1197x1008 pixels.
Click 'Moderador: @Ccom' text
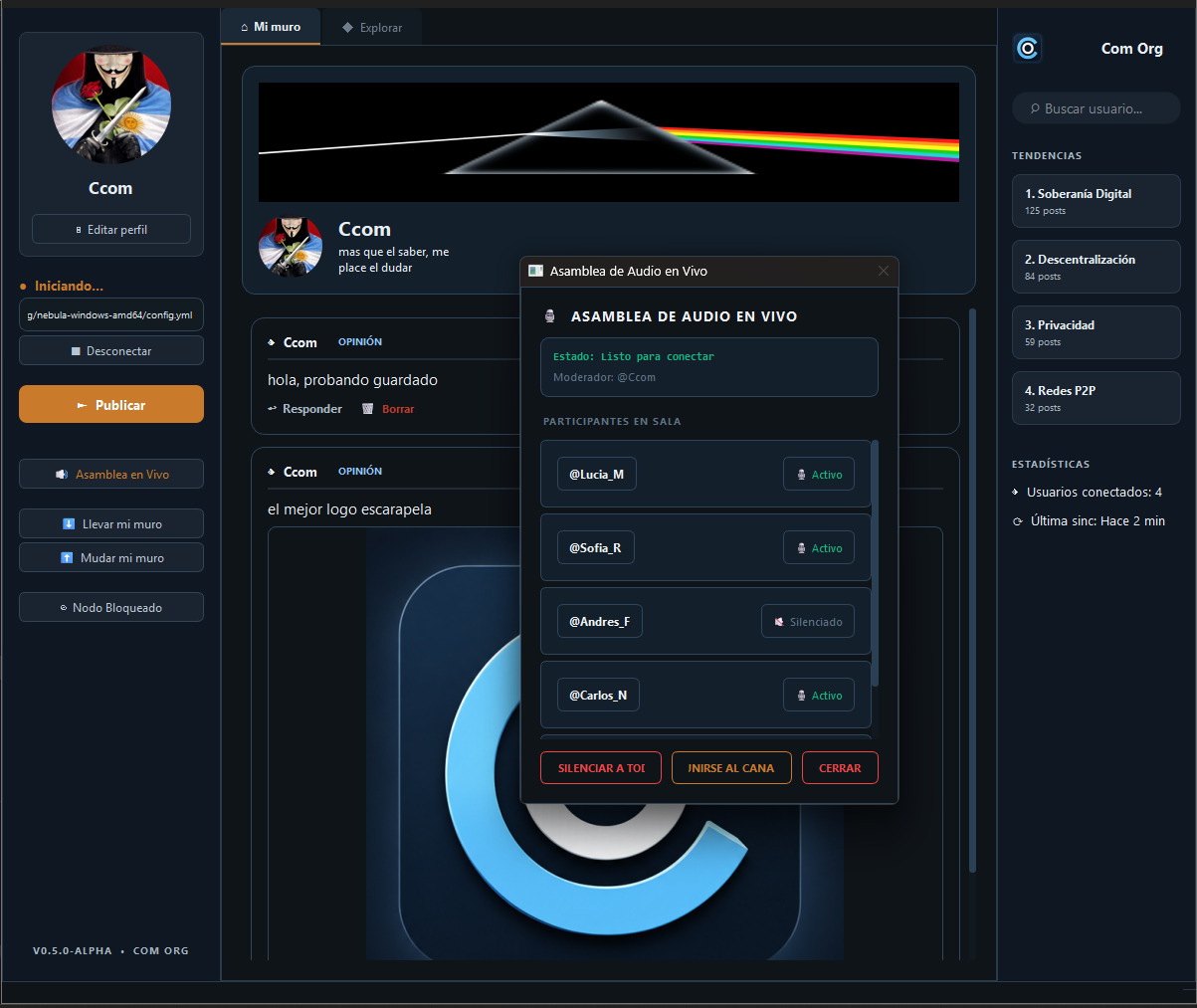(x=604, y=378)
